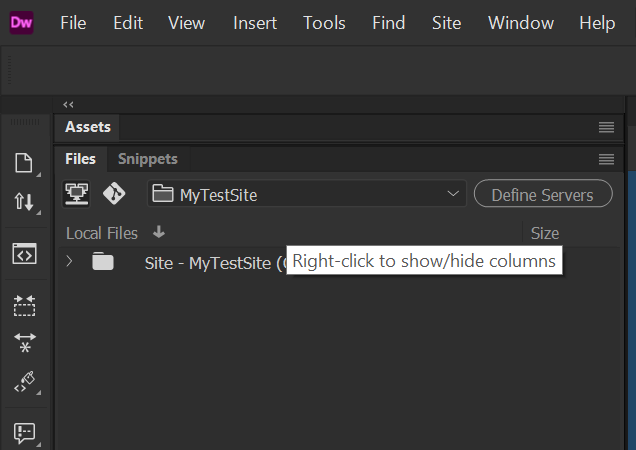636x450 pixels.
Task: Click the Apply Comment icon
Action: pyautogui.click(x=25, y=432)
